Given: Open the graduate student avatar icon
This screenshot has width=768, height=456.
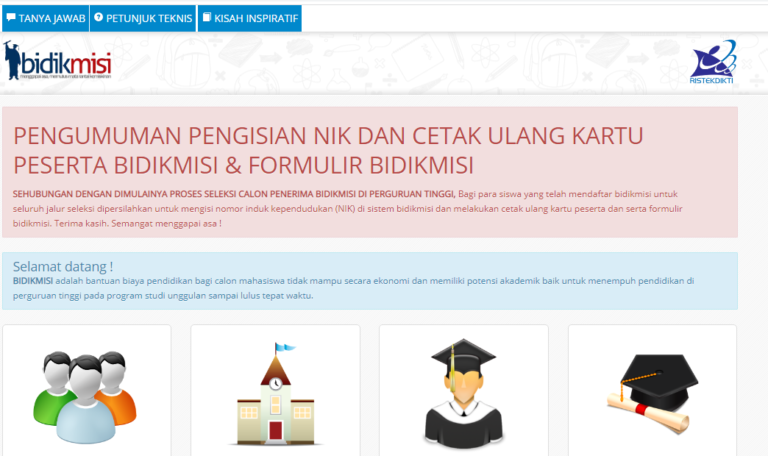Looking at the screenshot, I should tap(463, 392).
